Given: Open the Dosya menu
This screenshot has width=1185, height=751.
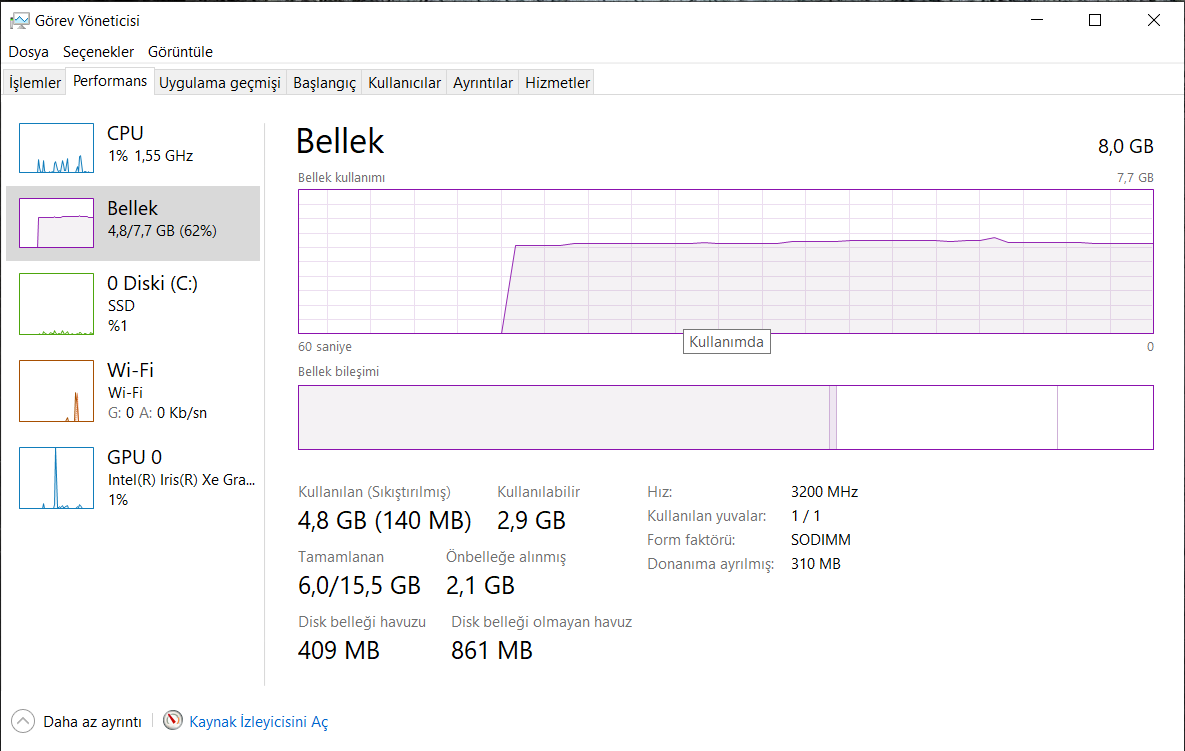Looking at the screenshot, I should [x=29, y=52].
